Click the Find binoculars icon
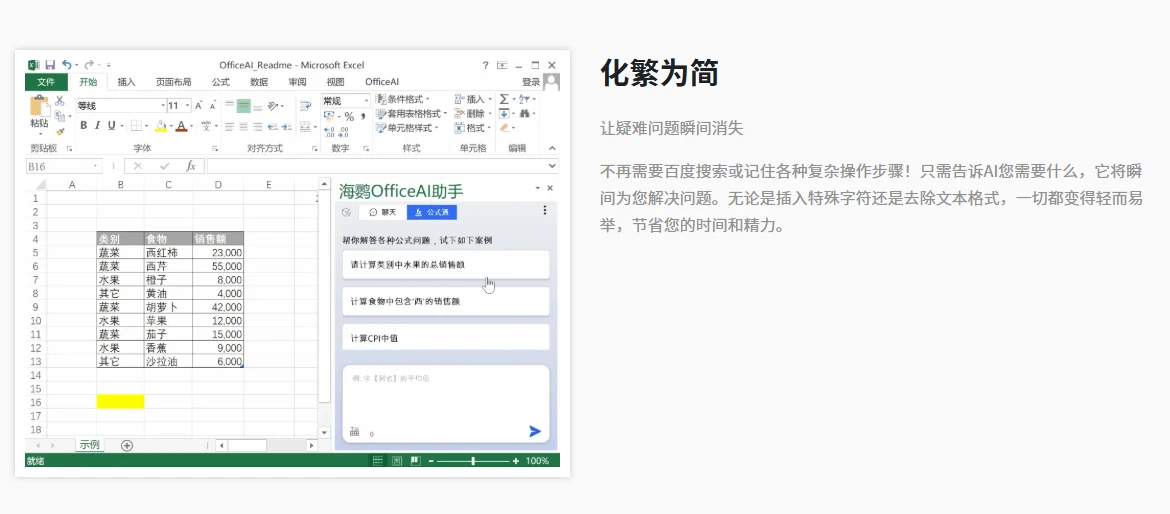The image size is (1170, 514). (525, 113)
